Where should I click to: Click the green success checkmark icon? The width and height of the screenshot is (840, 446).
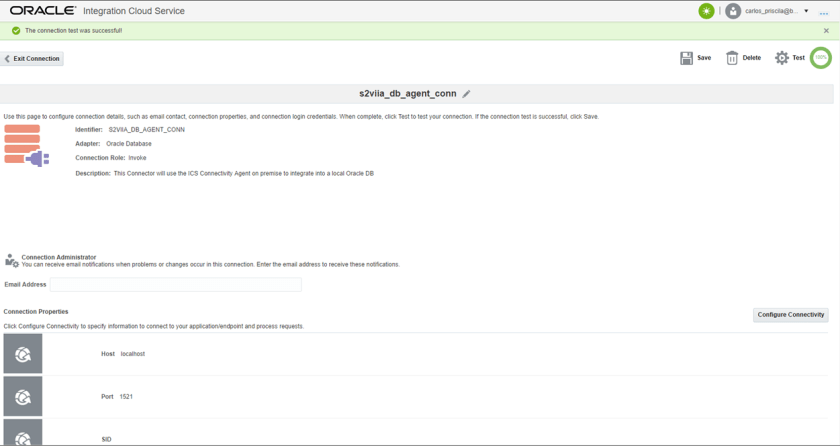(x=16, y=31)
